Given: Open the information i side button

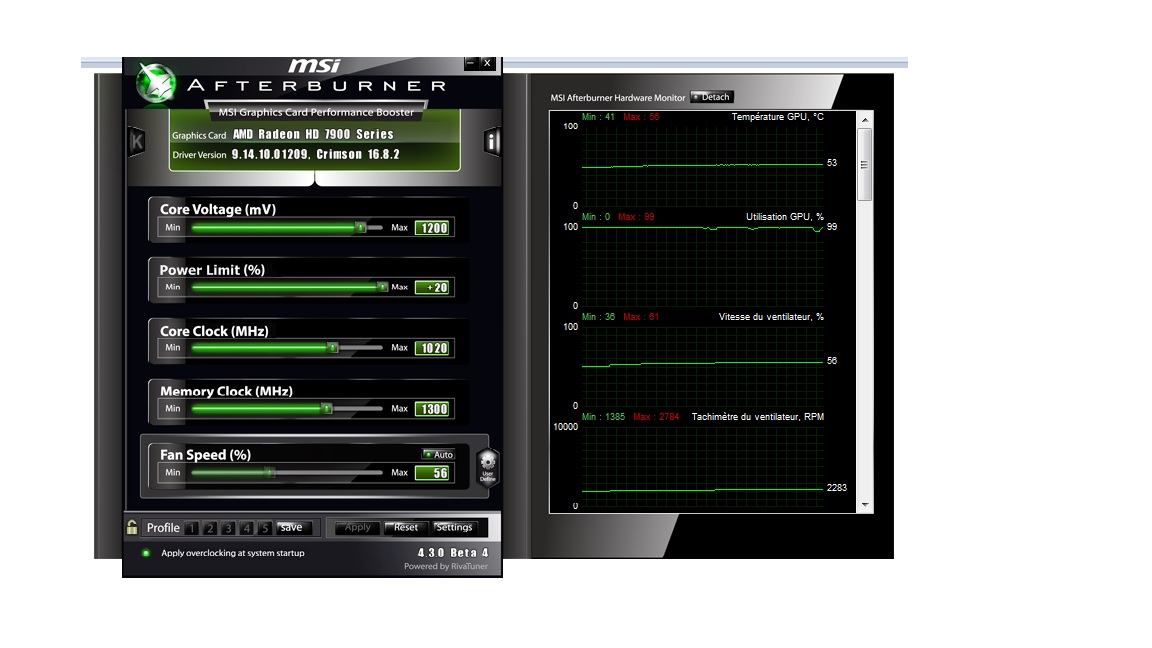Looking at the screenshot, I should coord(492,141).
